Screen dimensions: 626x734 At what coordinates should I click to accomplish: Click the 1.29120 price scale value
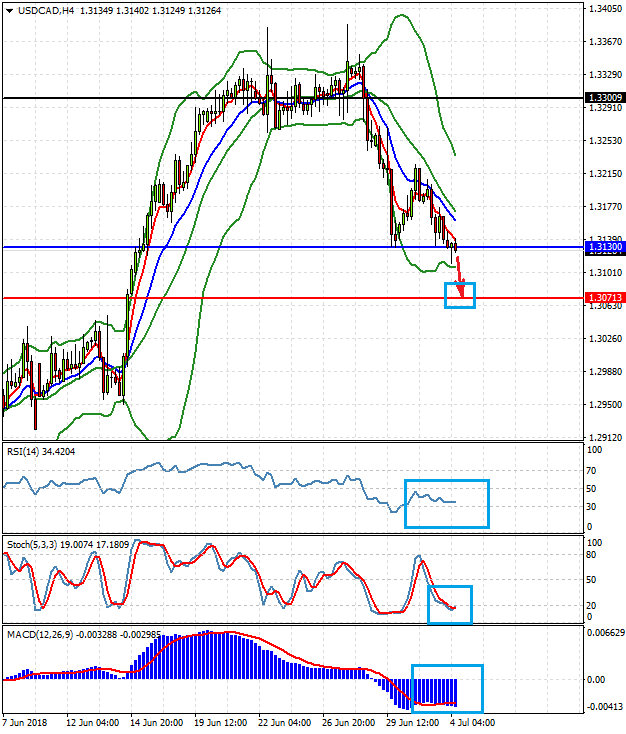click(605, 437)
